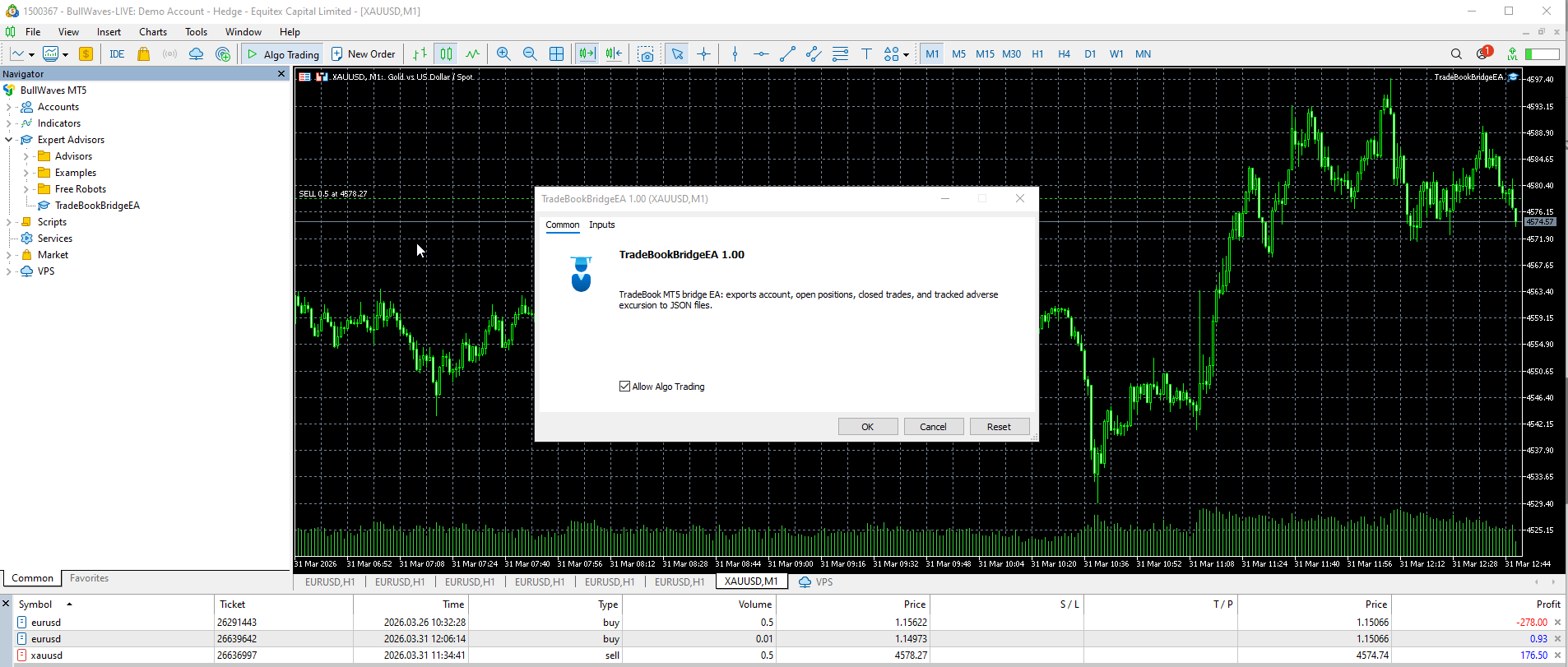Select the H1 timeframe

point(1037,54)
